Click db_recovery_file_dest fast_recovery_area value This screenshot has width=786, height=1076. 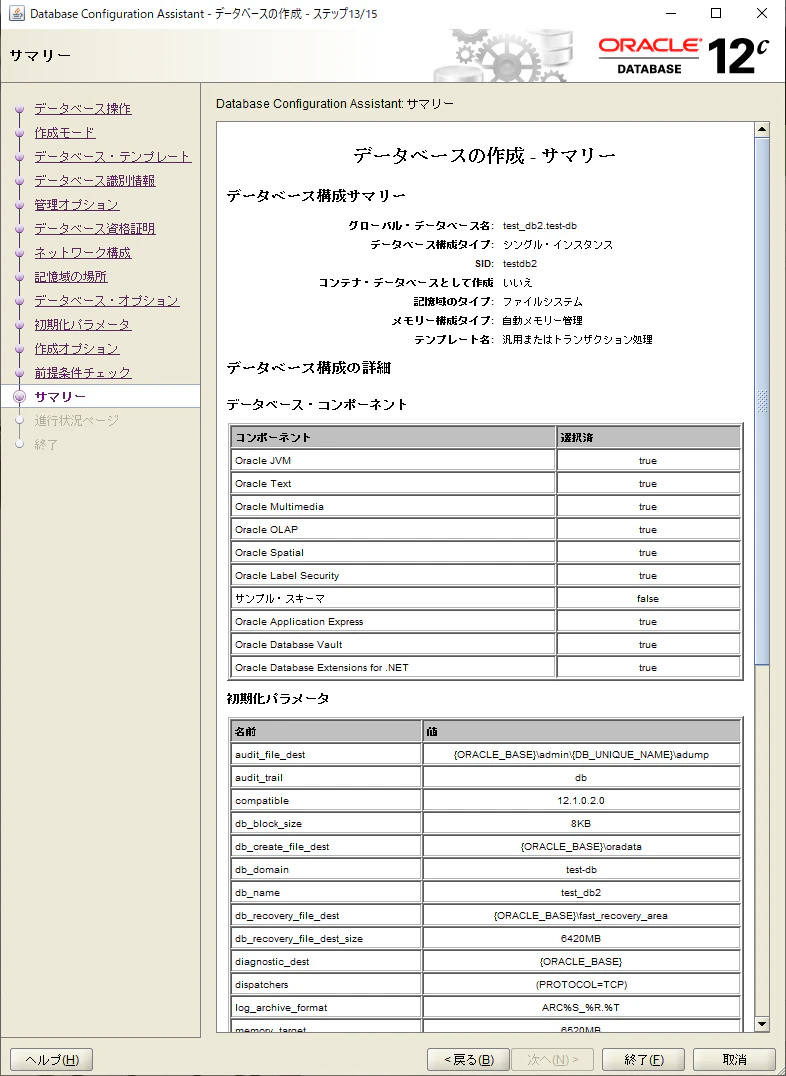[581, 915]
